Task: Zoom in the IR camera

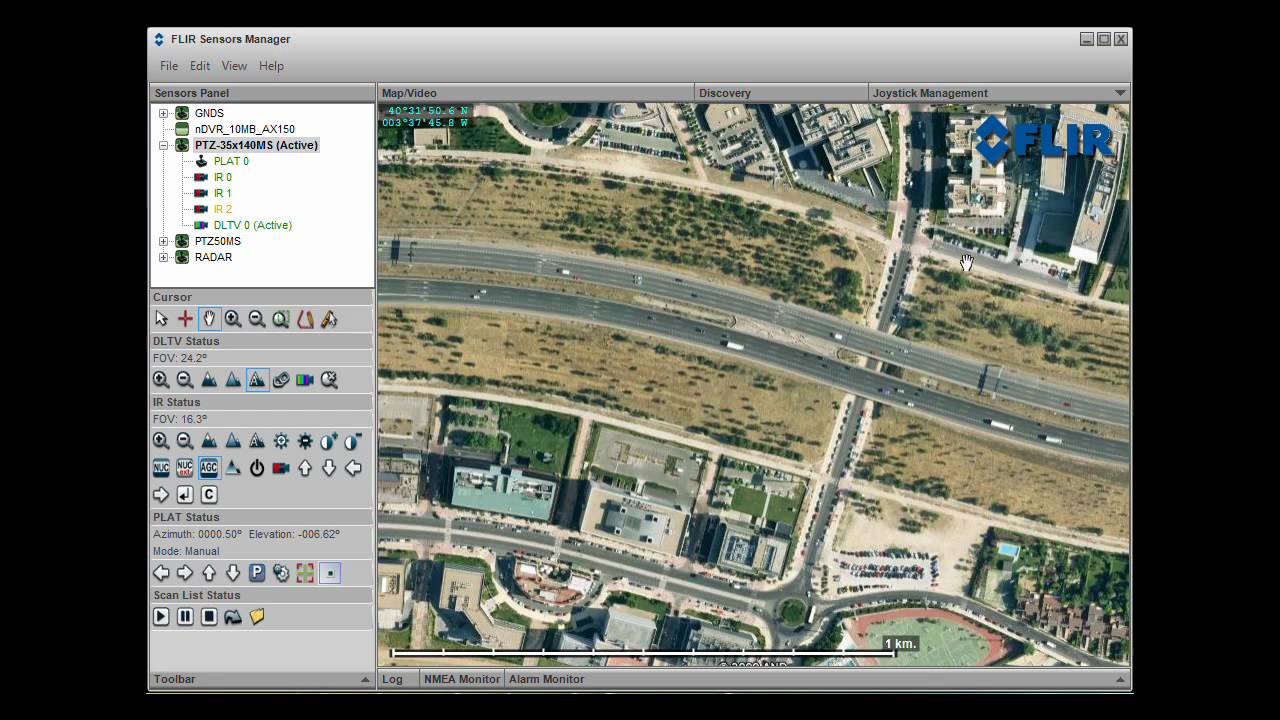Action: 161,441
